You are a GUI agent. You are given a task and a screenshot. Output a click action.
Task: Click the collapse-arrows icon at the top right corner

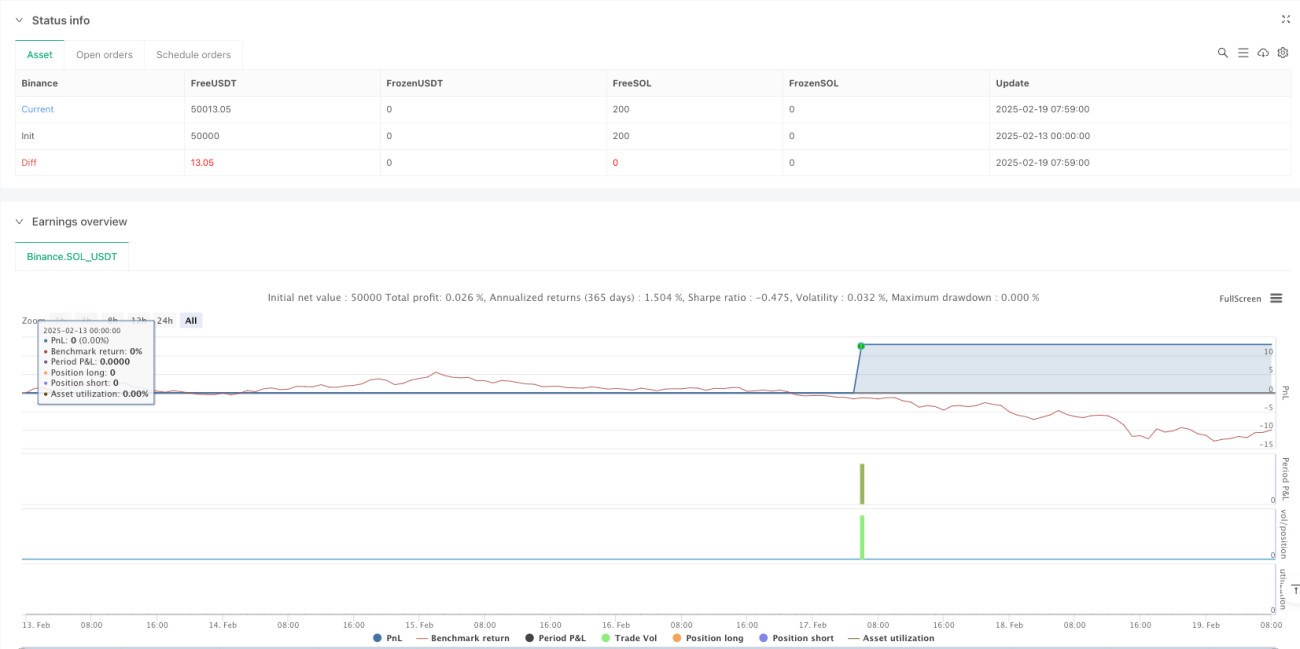tap(1286, 19)
